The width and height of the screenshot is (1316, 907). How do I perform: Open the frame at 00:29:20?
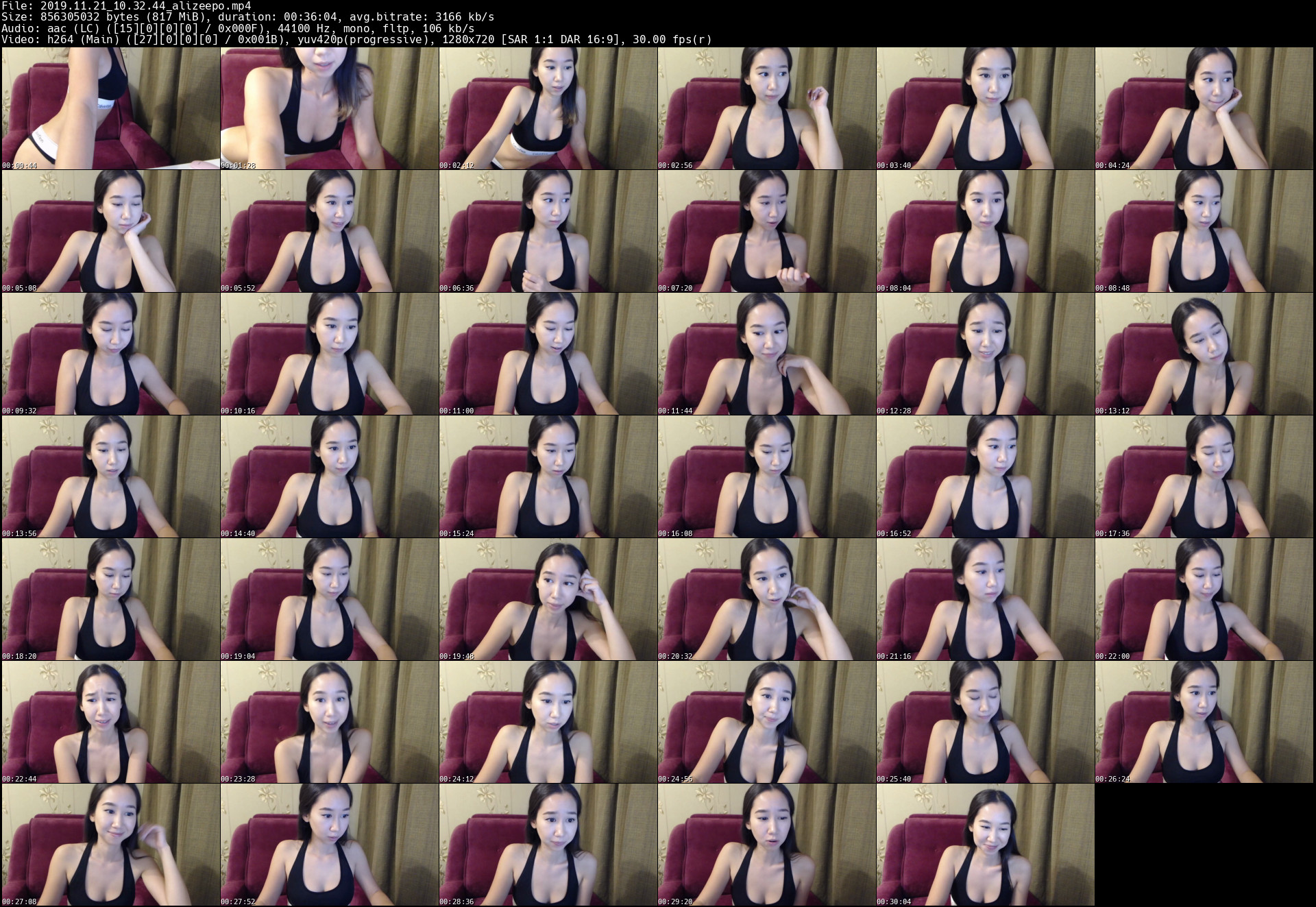point(766,845)
